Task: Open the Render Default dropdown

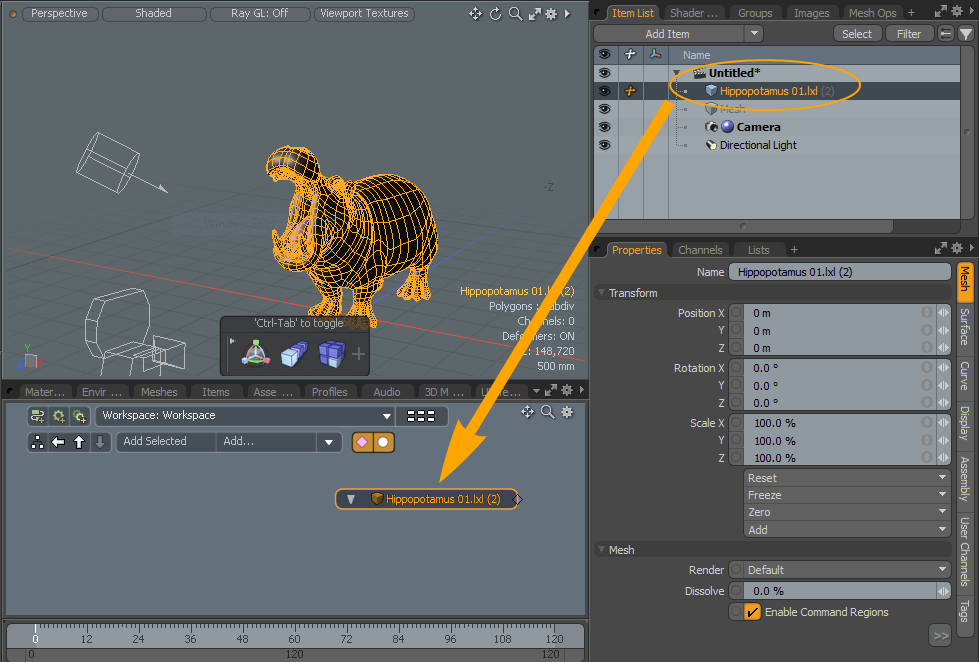Action: (846, 570)
